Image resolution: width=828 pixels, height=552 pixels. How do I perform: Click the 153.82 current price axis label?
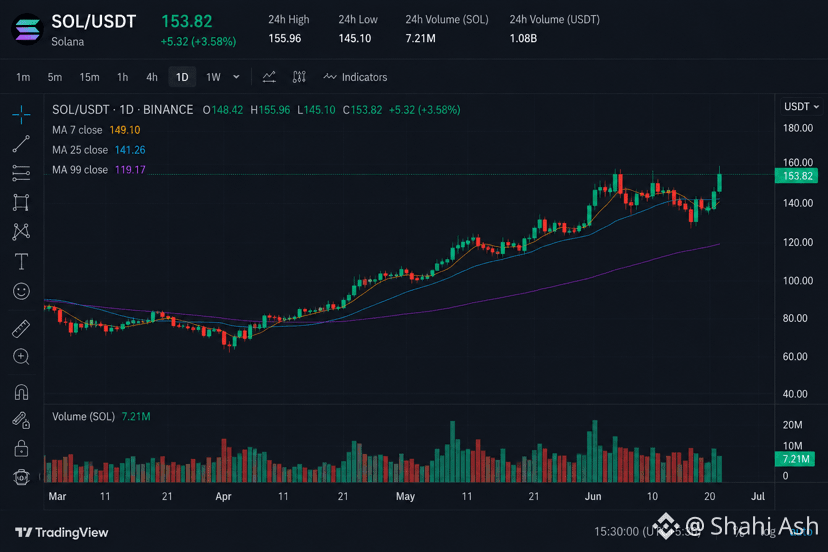tap(796, 176)
